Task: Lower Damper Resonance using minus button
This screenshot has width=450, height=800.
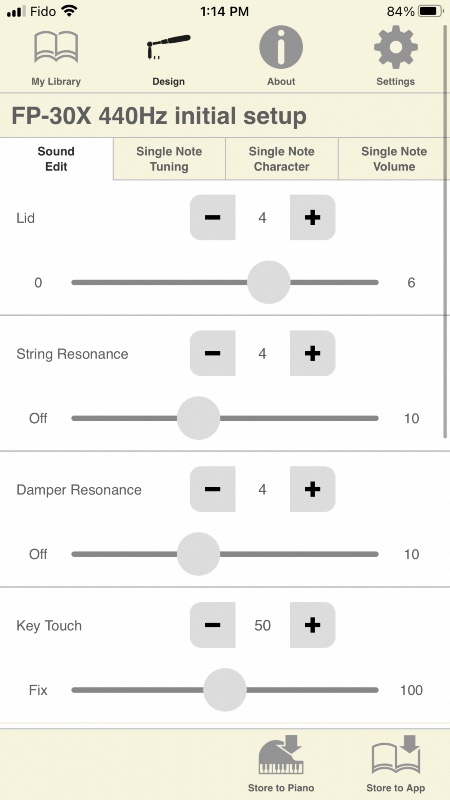Action: (x=213, y=489)
